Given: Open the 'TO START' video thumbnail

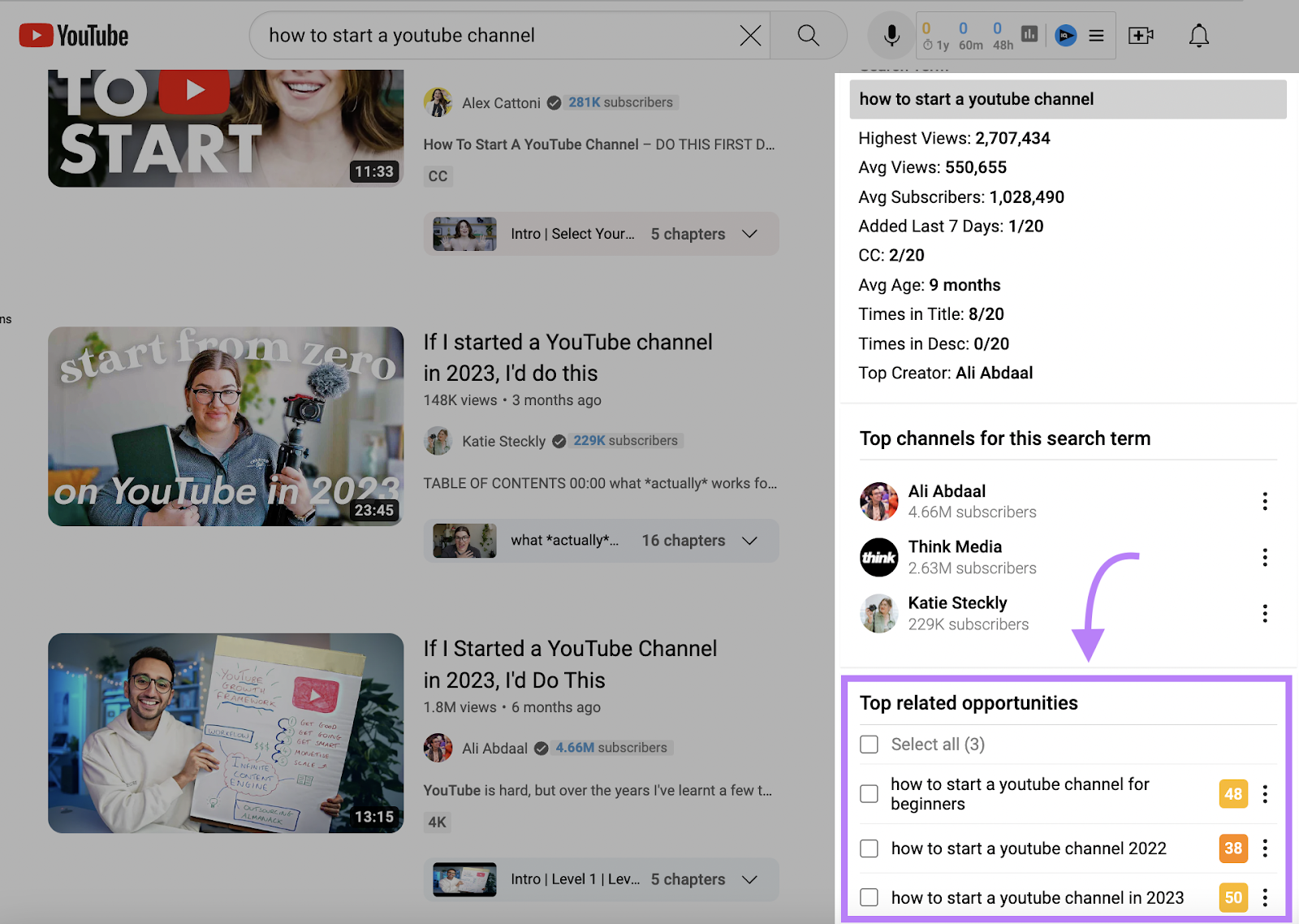Looking at the screenshot, I should [x=226, y=128].
